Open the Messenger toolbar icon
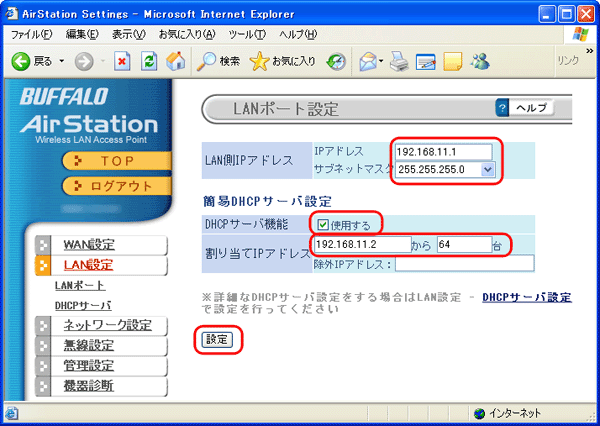This screenshot has height=426, width=600. pos(480,61)
